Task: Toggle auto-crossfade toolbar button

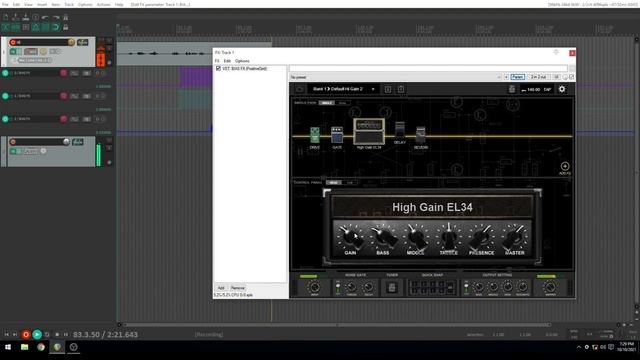Action: point(6,27)
